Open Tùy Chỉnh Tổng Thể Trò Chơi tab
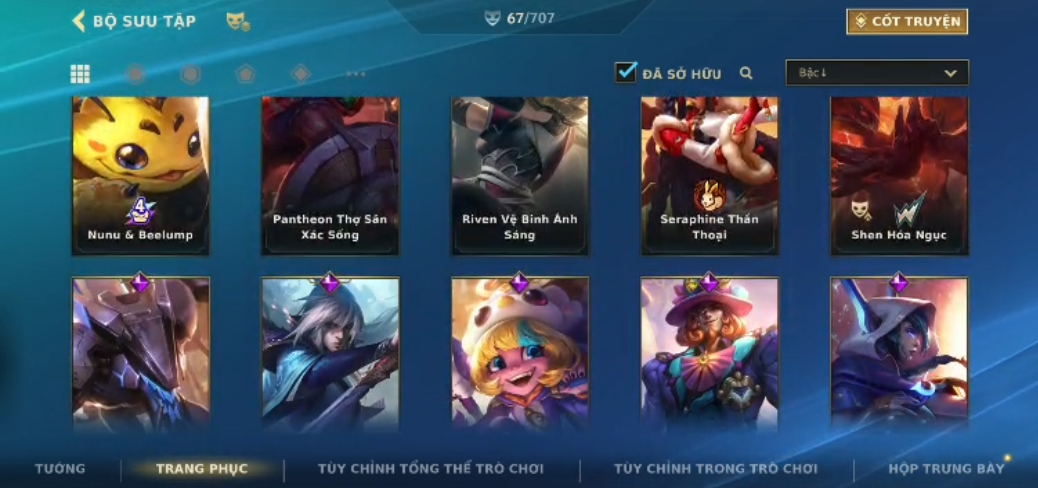Screen dimensions: 1038x488 pos(431,469)
